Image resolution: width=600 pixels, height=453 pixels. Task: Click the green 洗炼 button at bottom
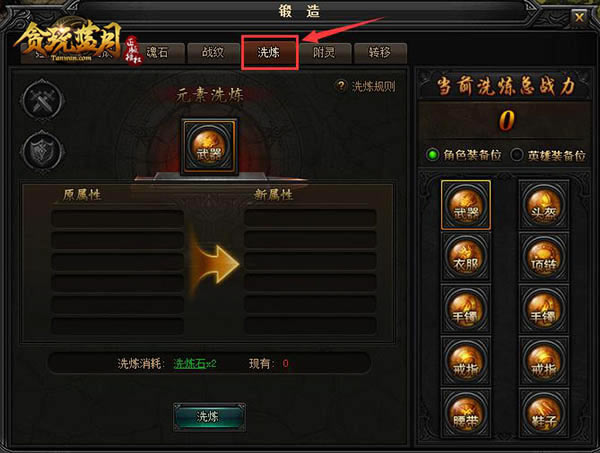[x=209, y=416]
